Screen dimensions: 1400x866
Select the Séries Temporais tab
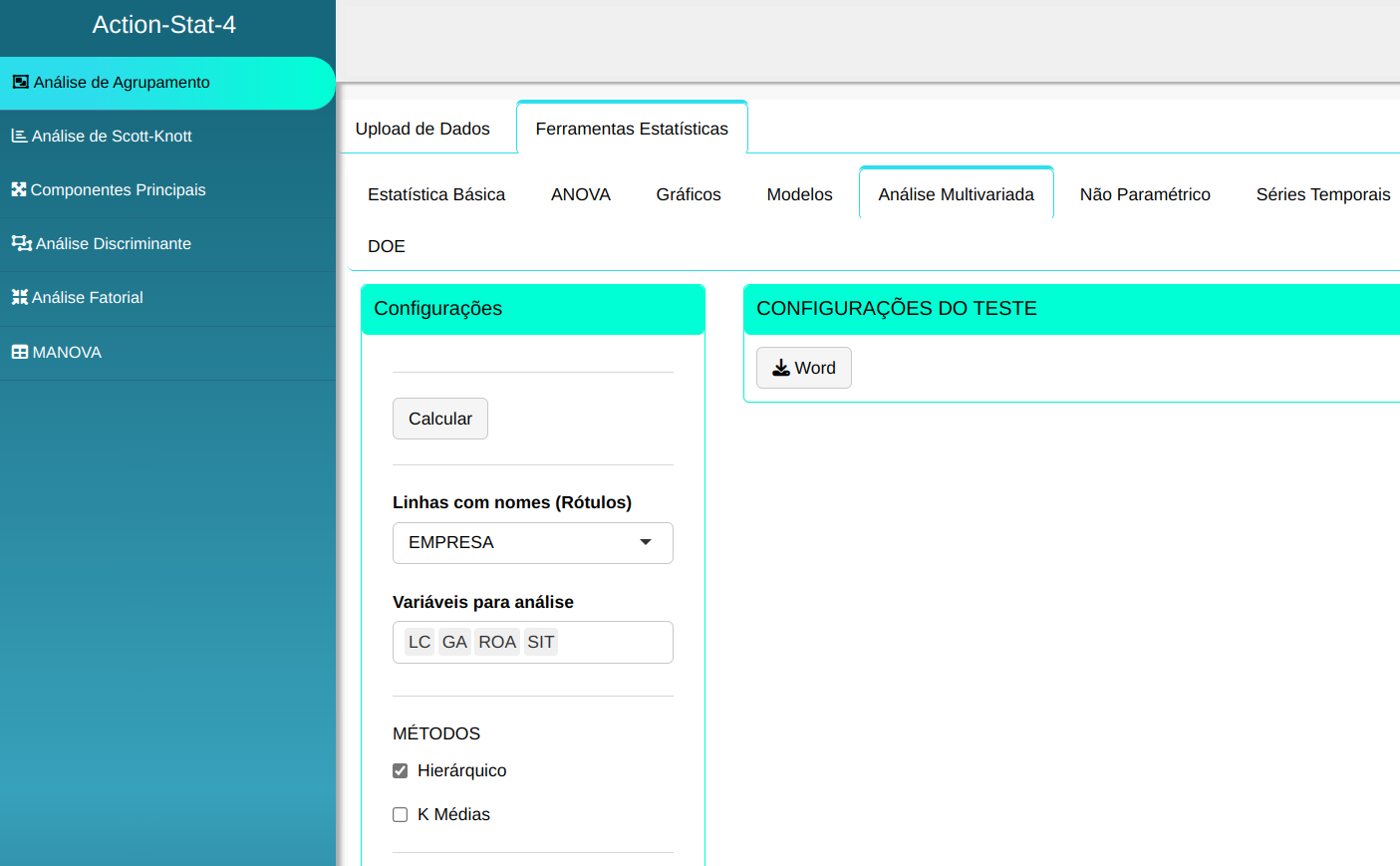[x=1322, y=194]
